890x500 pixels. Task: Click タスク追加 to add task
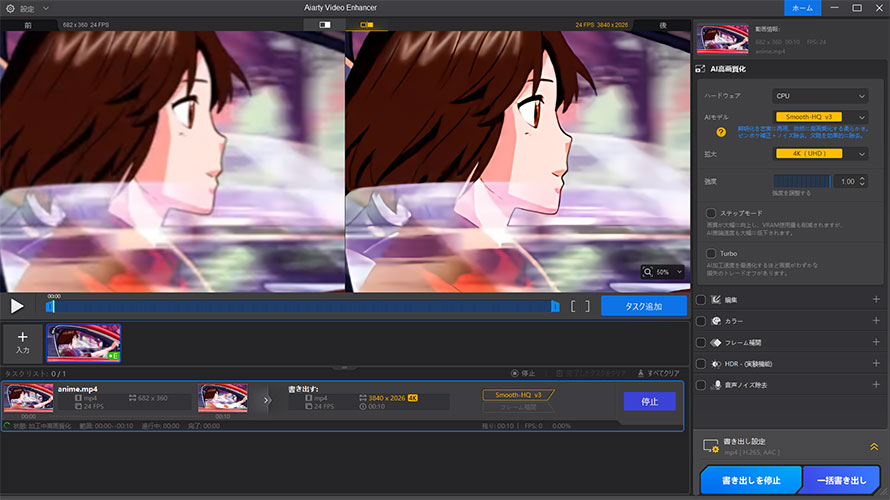click(644, 306)
